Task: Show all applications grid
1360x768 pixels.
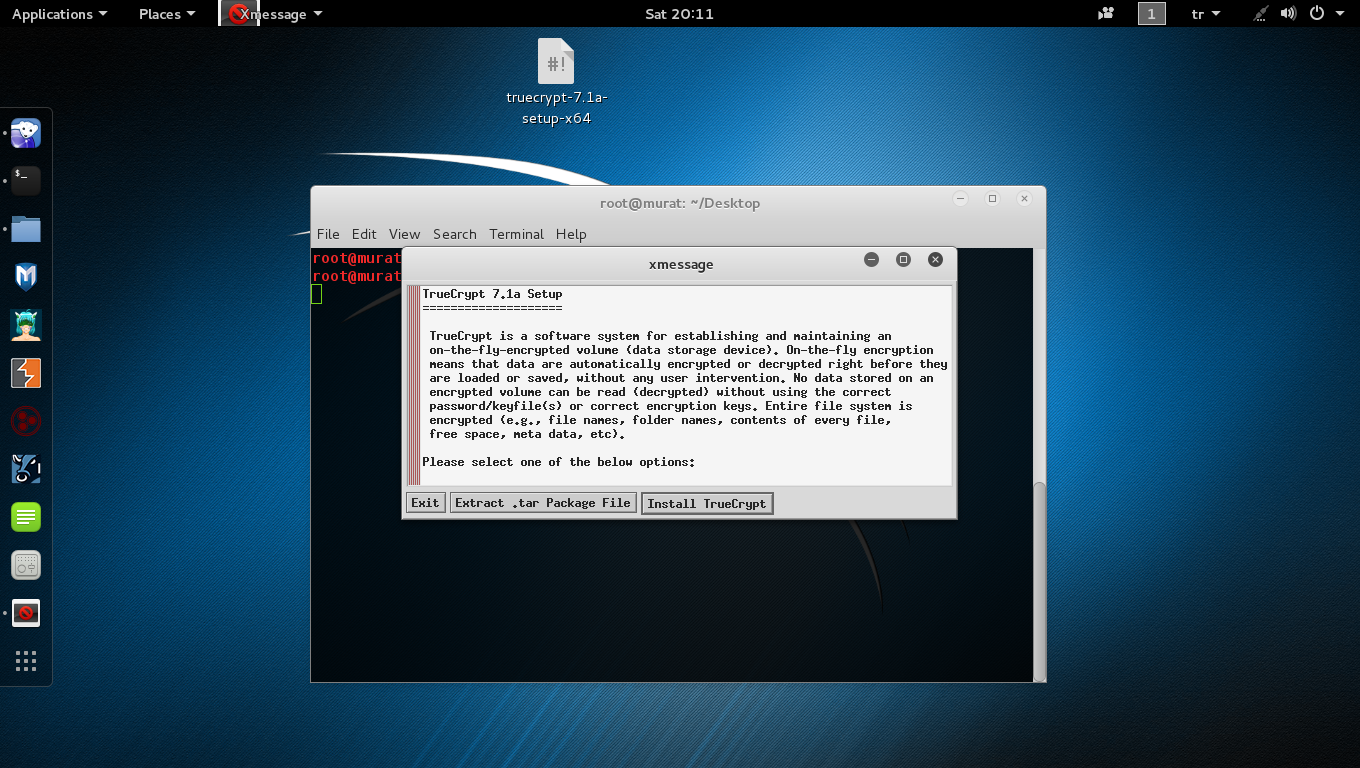Action: pyautogui.click(x=26, y=661)
